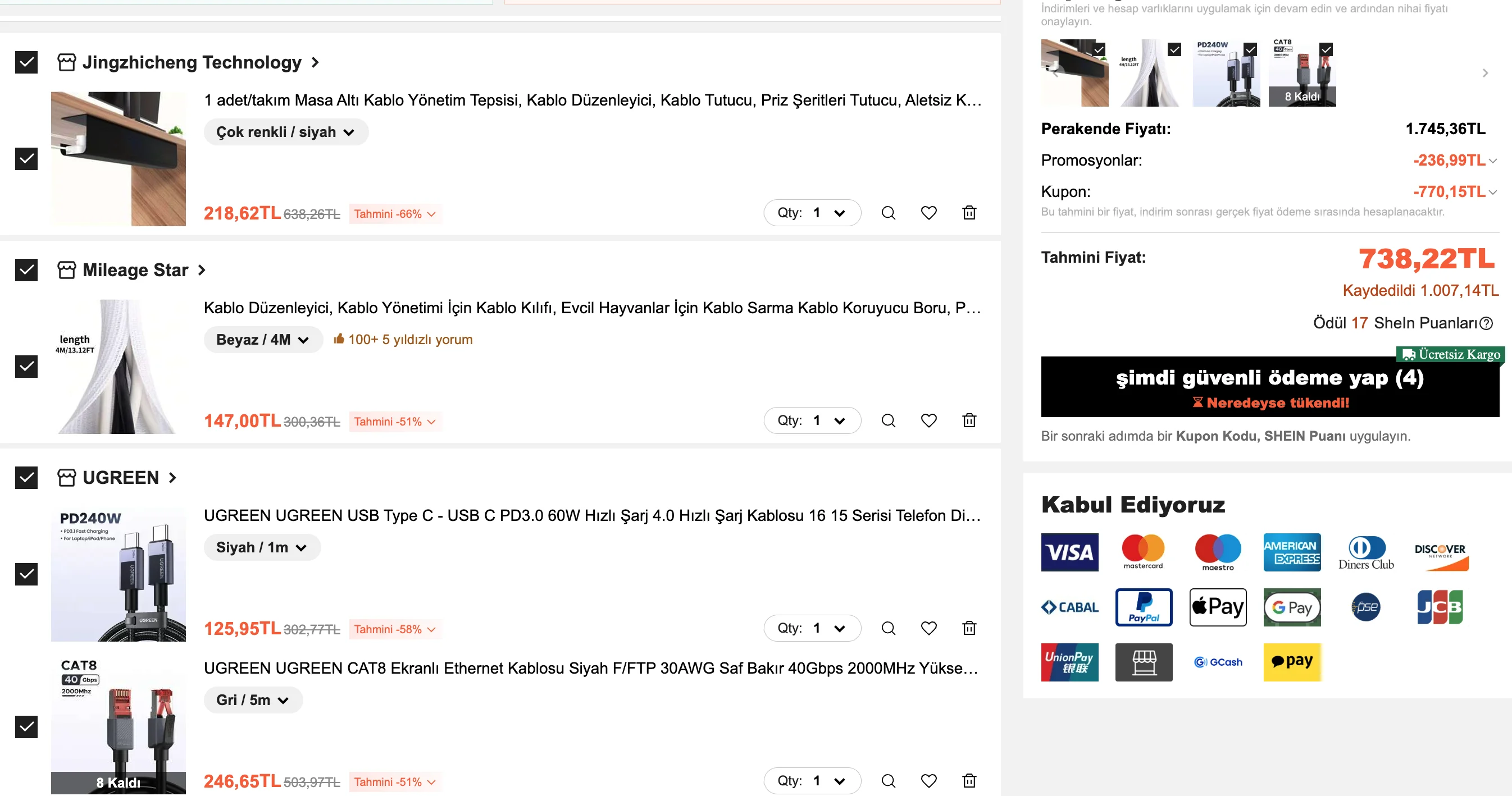
Task: Toggle checkbox for UGREEN CAT8 cable item
Action: tap(26, 727)
